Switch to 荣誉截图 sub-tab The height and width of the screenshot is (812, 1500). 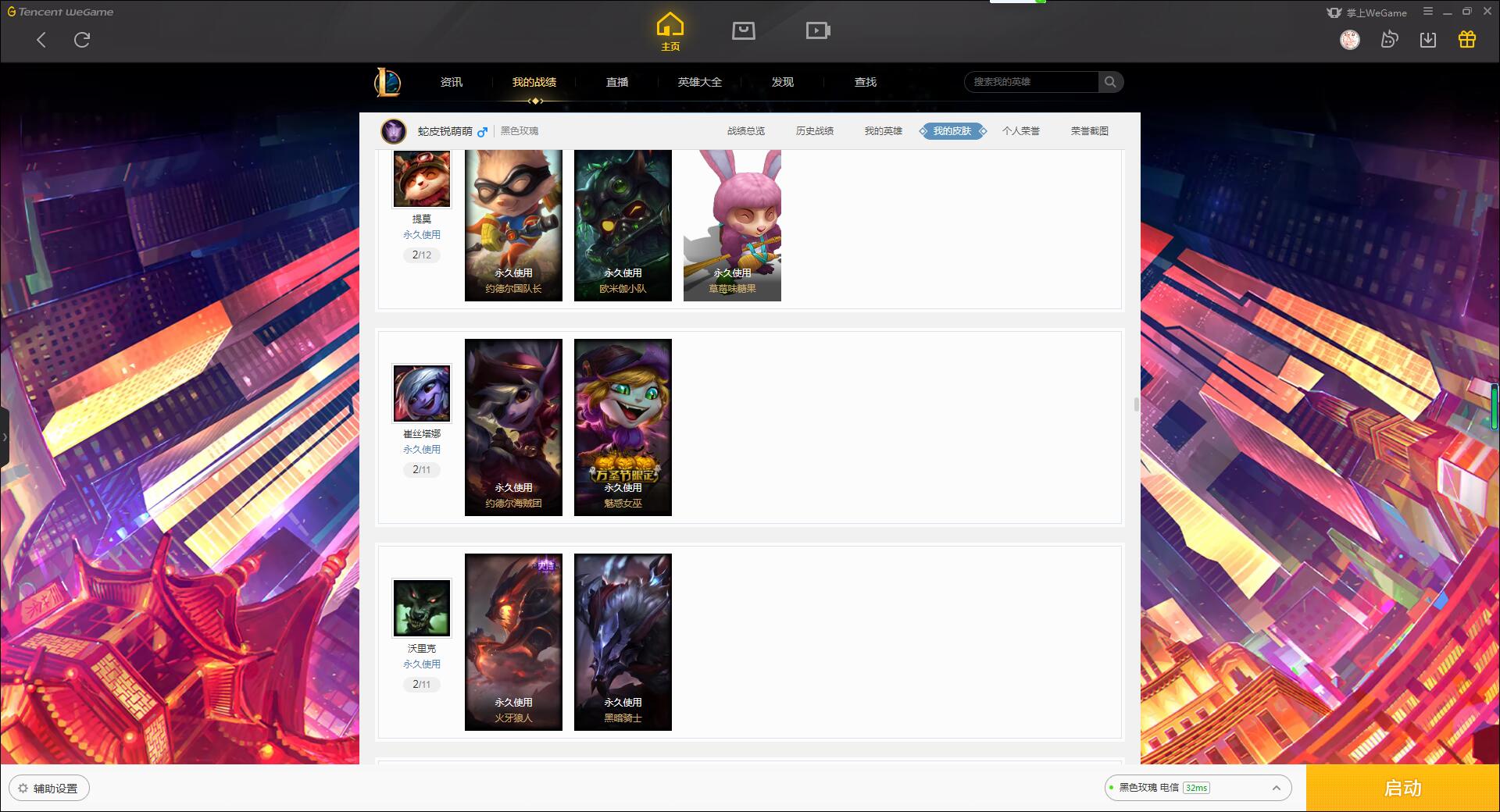coord(1090,131)
